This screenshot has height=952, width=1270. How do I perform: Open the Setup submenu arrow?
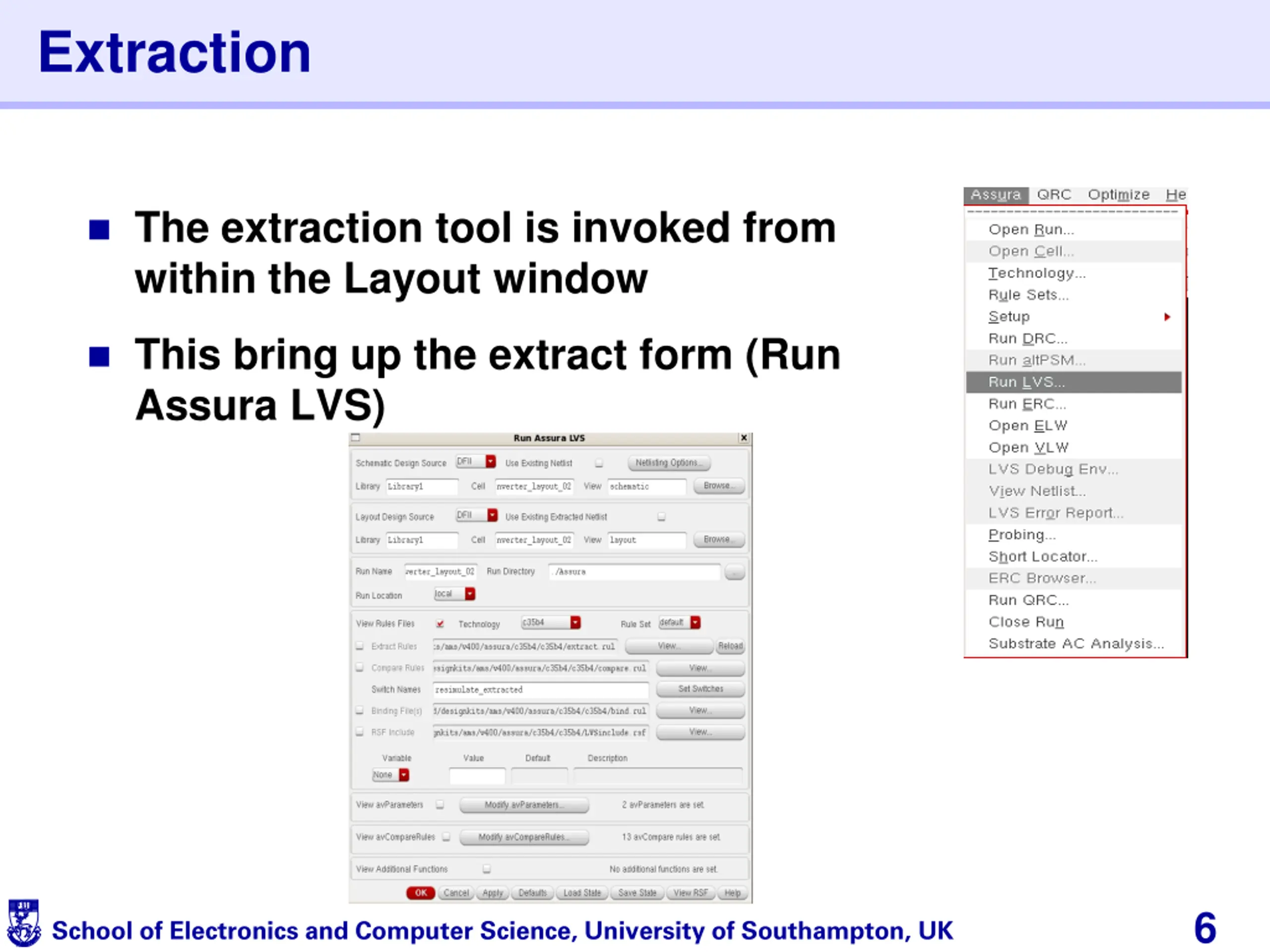click(x=1167, y=317)
